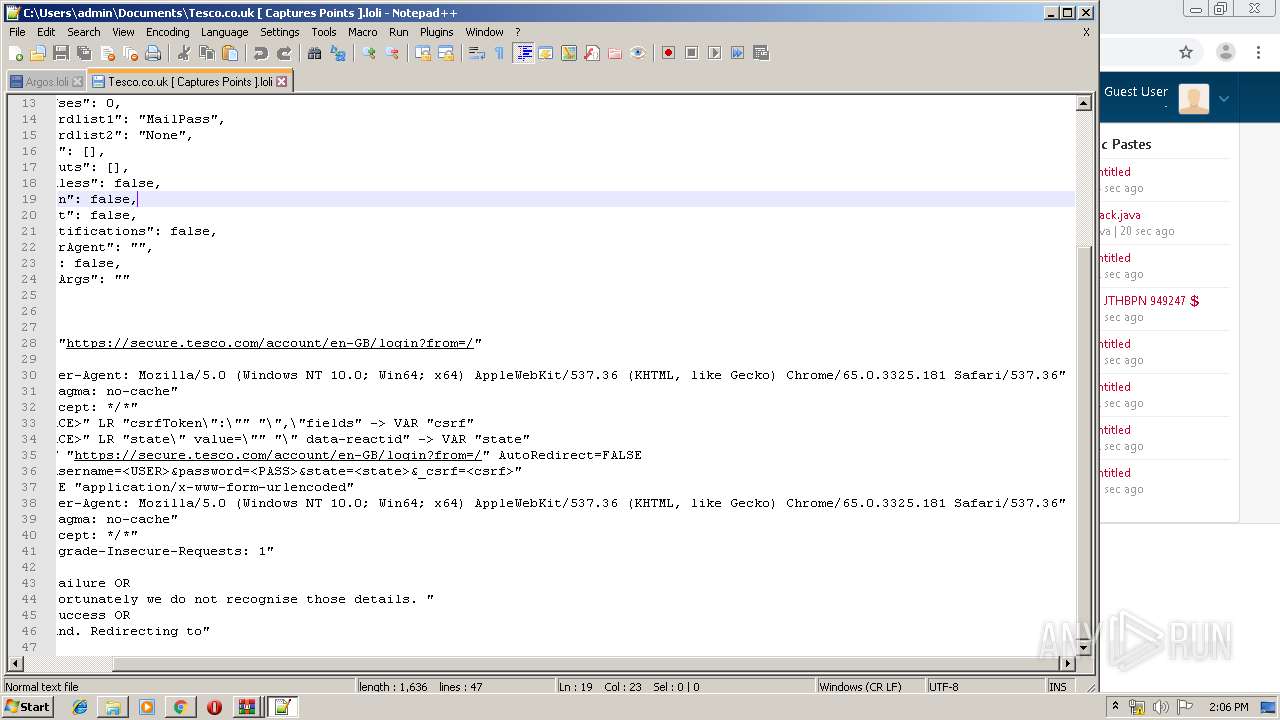Screen dimensions: 1280x720
Task: Close the Tesco.co.uk .loli tab
Action: (282, 82)
